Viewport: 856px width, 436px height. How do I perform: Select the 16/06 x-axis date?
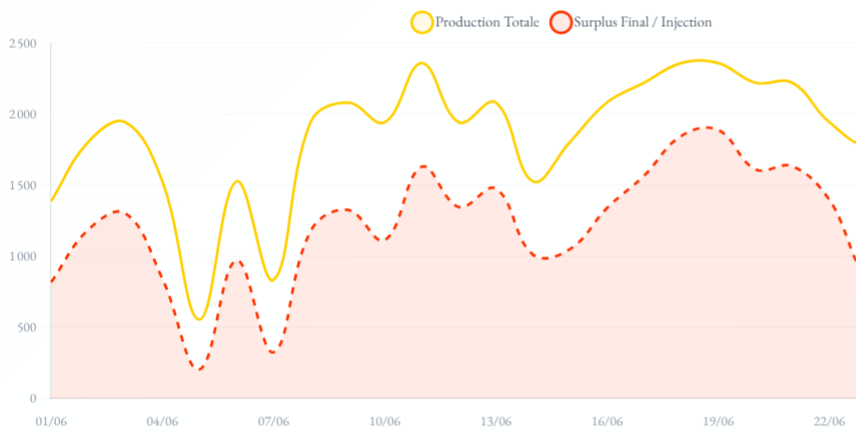click(x=607, y=421)
